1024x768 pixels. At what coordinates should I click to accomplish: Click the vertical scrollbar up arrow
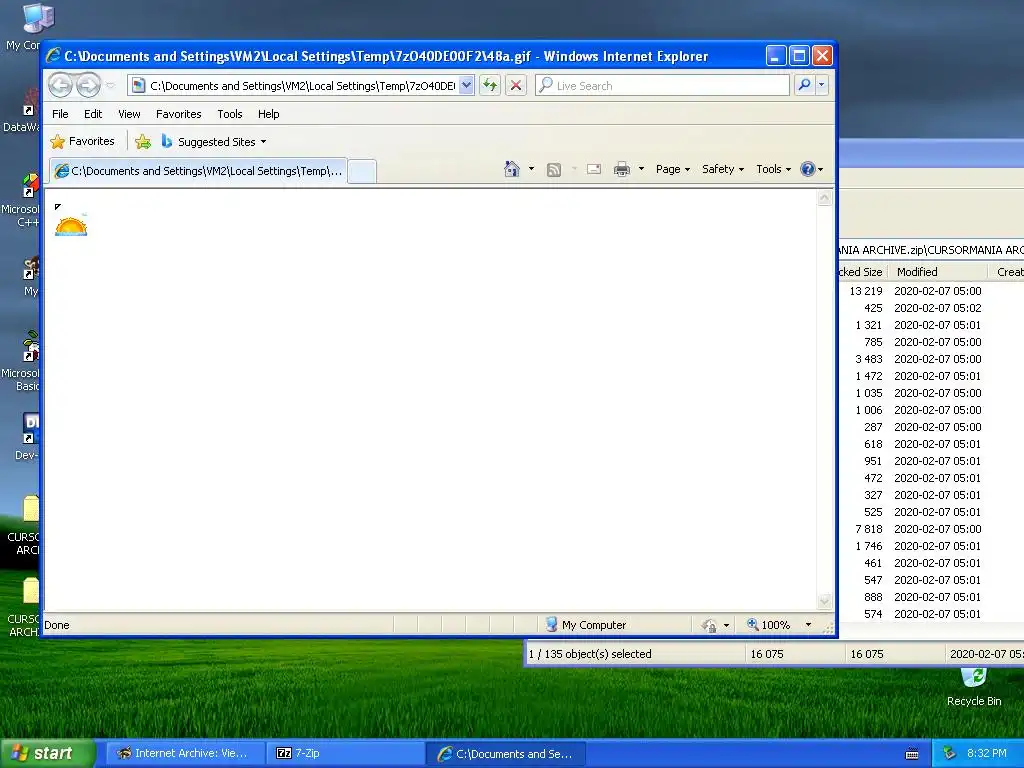point(825,198)
